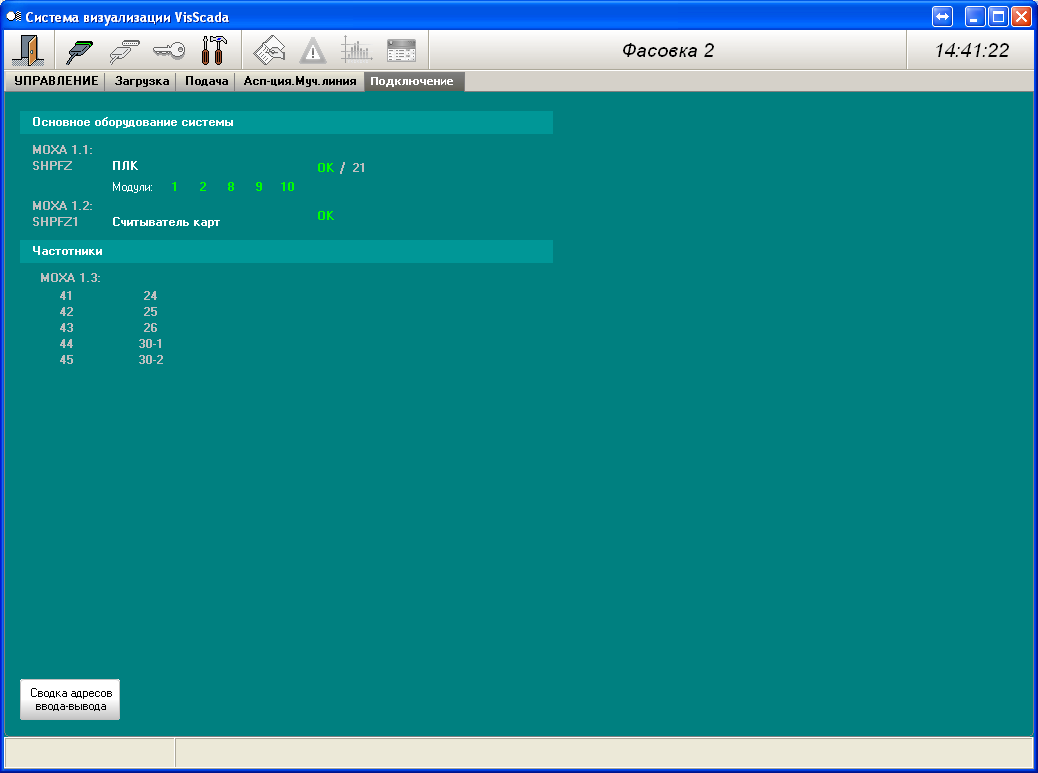Open the warning triangle alarms icon
Viewport: 1038px width, 773px height.
point(313,49)
